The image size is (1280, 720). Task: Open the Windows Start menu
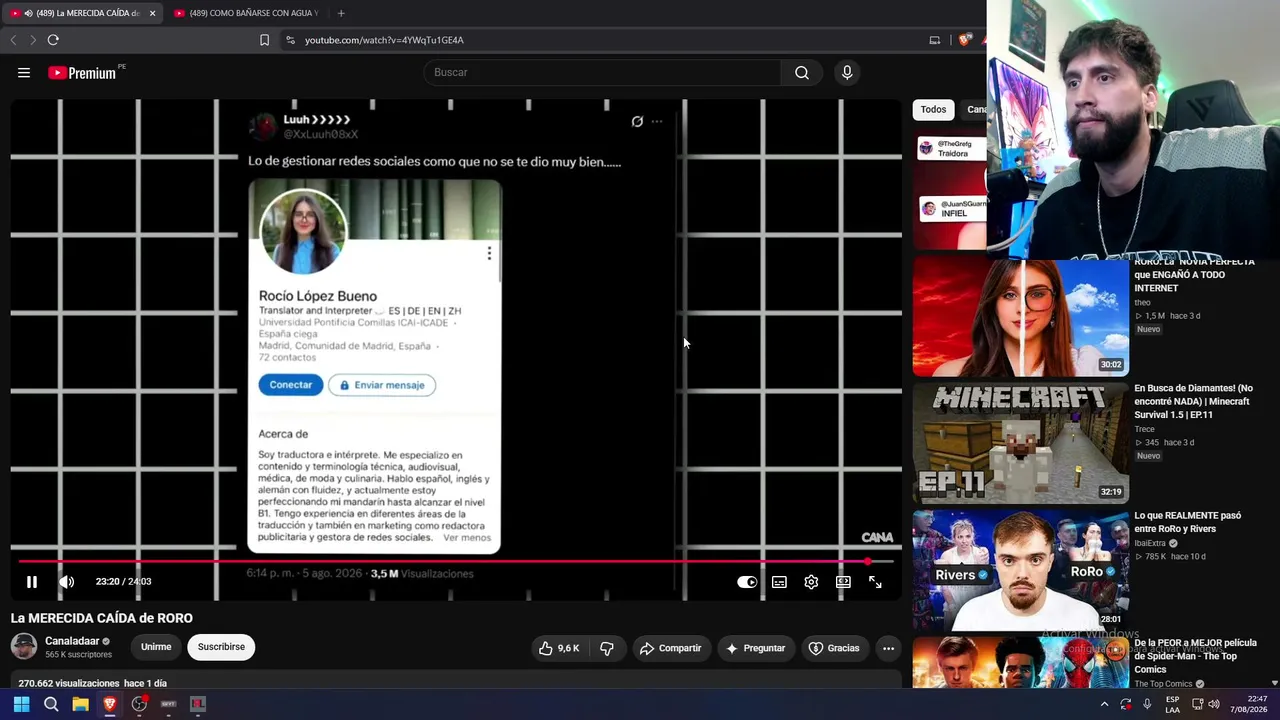coord(21,704)
